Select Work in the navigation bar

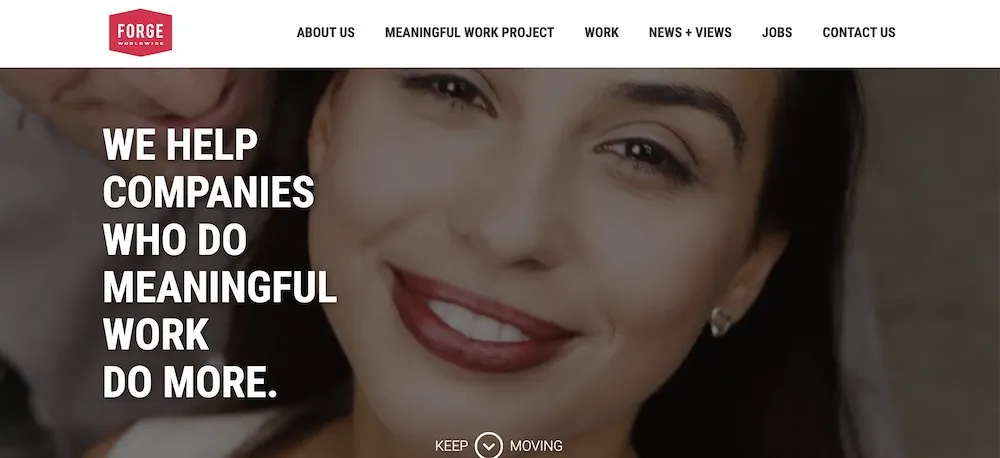point(601,33)
